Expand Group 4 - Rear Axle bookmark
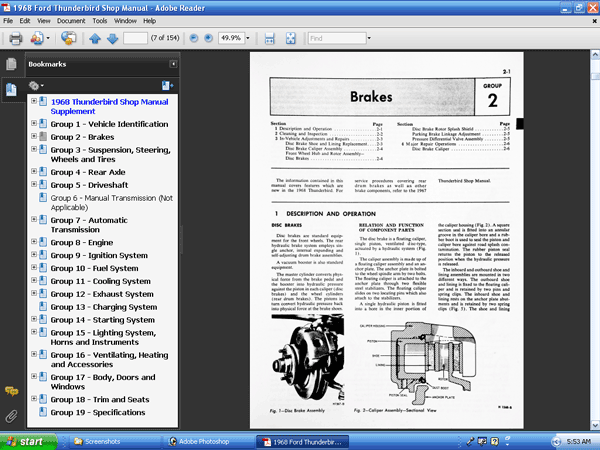The height and width of the screenshot is (450, 600). (x=34, y=171)
